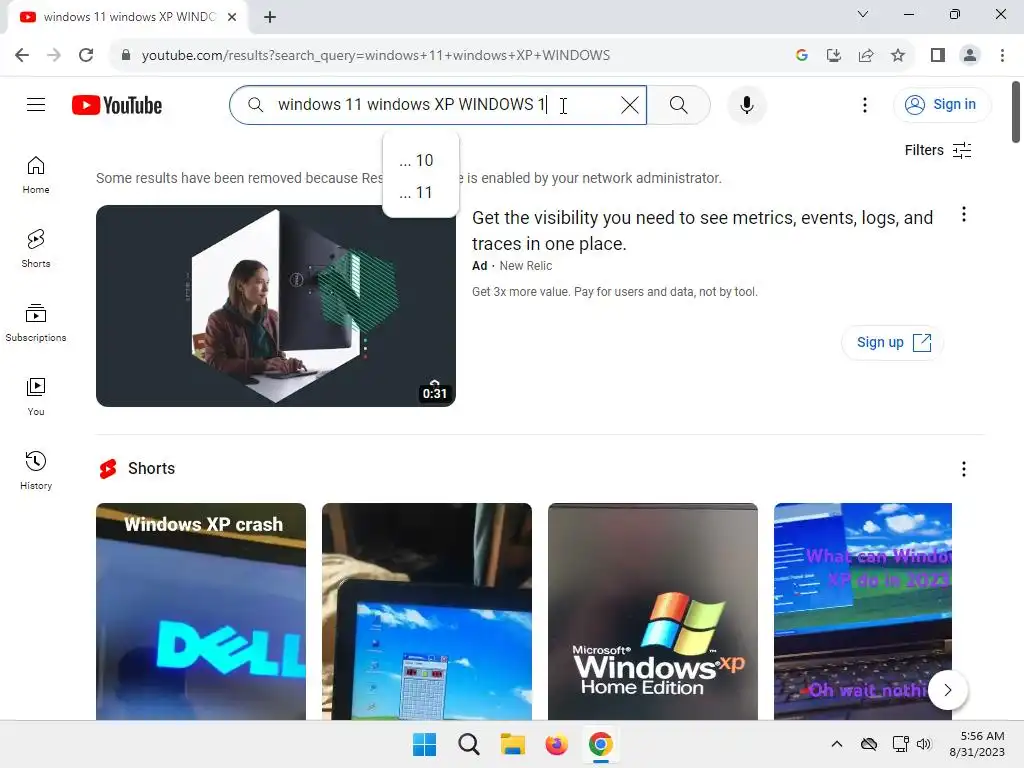Open YouTube settings three-dot menu
The height and width of the screenshot is (768, 1024).
[865, 104]
